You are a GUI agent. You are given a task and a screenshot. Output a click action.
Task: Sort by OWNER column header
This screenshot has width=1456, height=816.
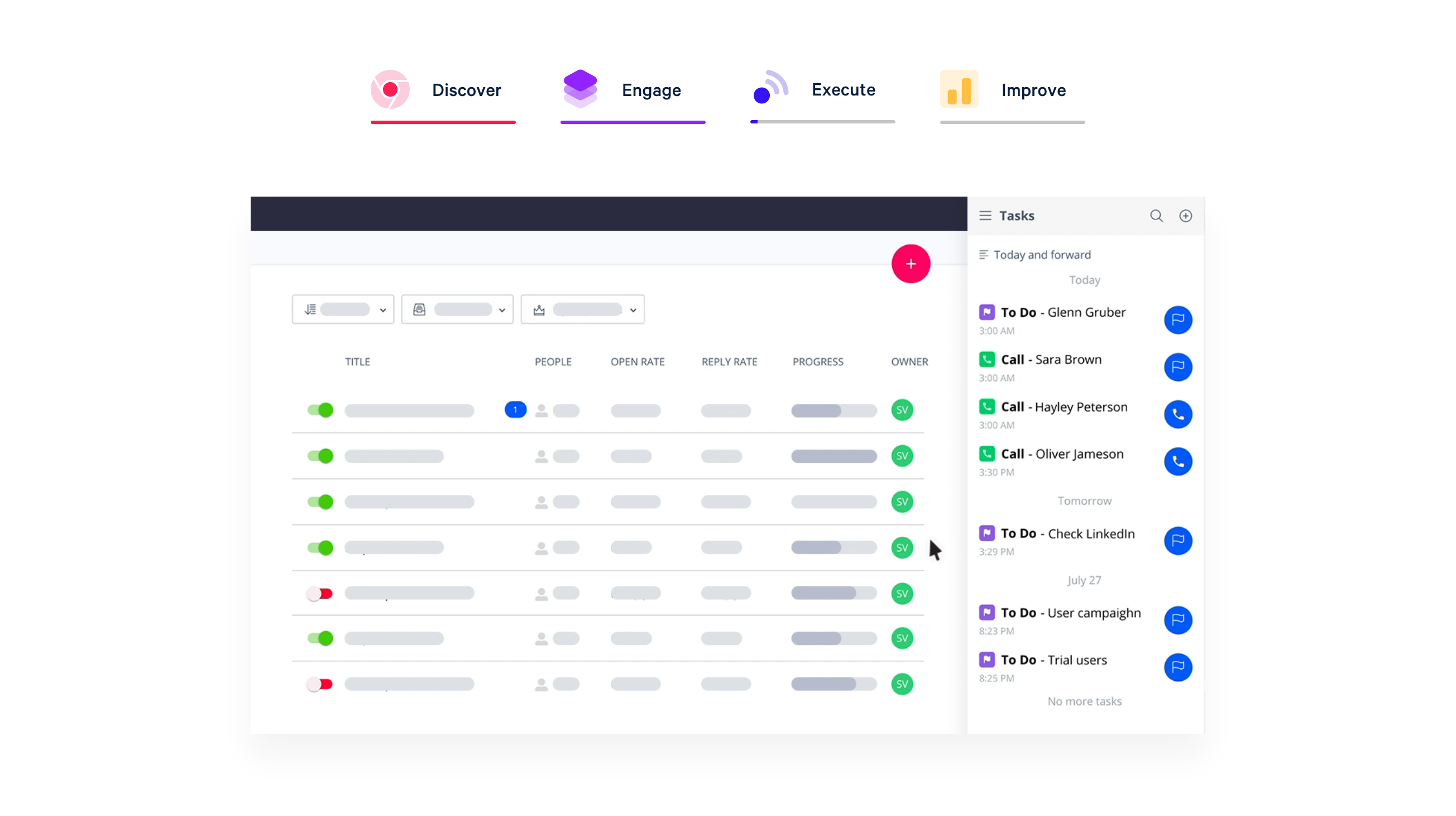(x=909, y=362)
